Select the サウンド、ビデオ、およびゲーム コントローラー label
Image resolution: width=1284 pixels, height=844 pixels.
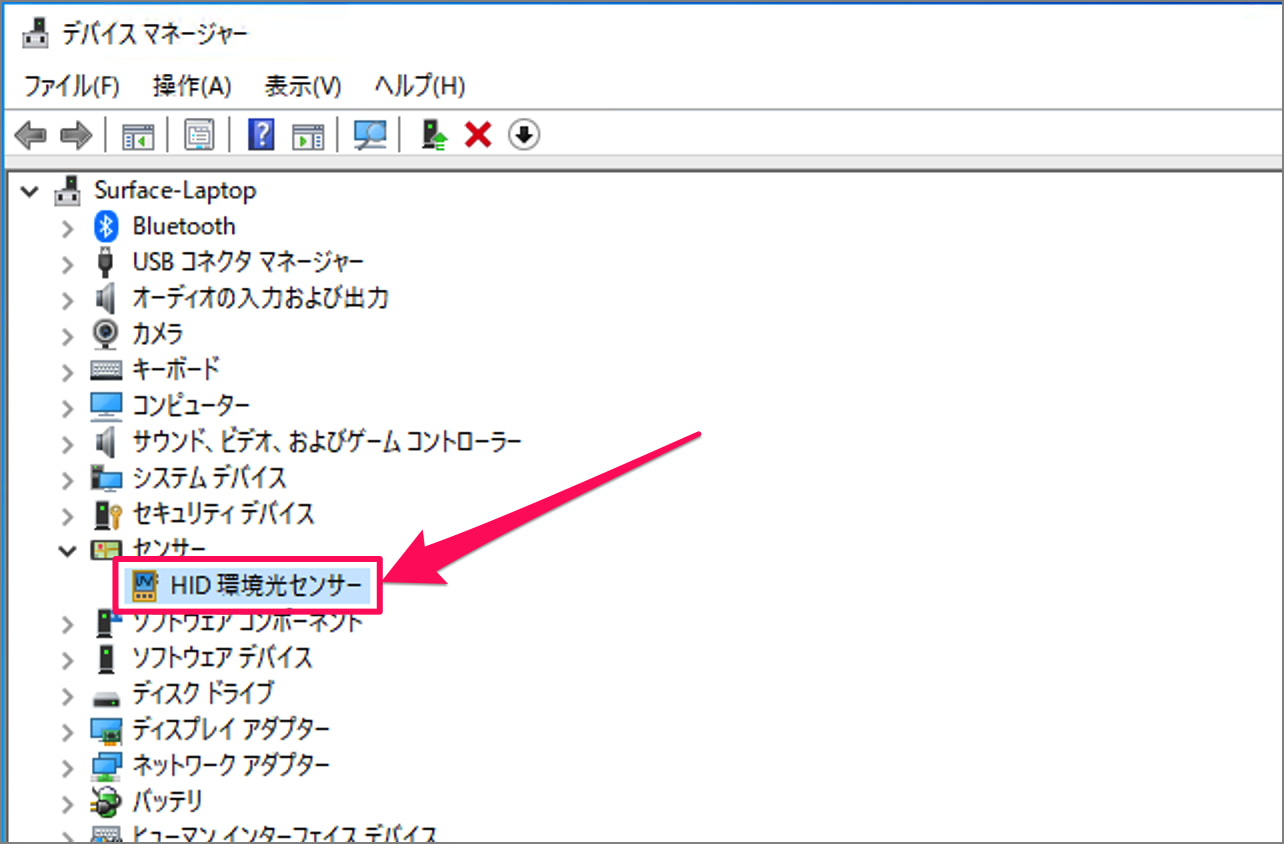(x=327, y=441)
